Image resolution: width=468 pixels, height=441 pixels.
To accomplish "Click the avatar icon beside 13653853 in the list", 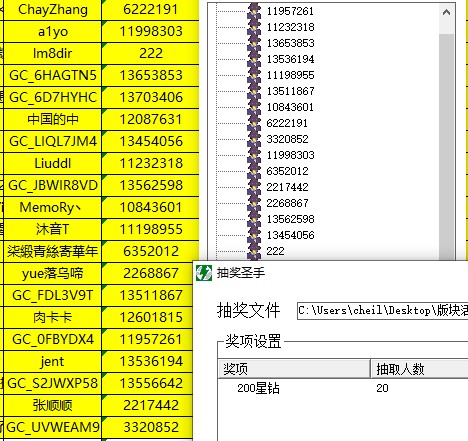I will [254, 43].
